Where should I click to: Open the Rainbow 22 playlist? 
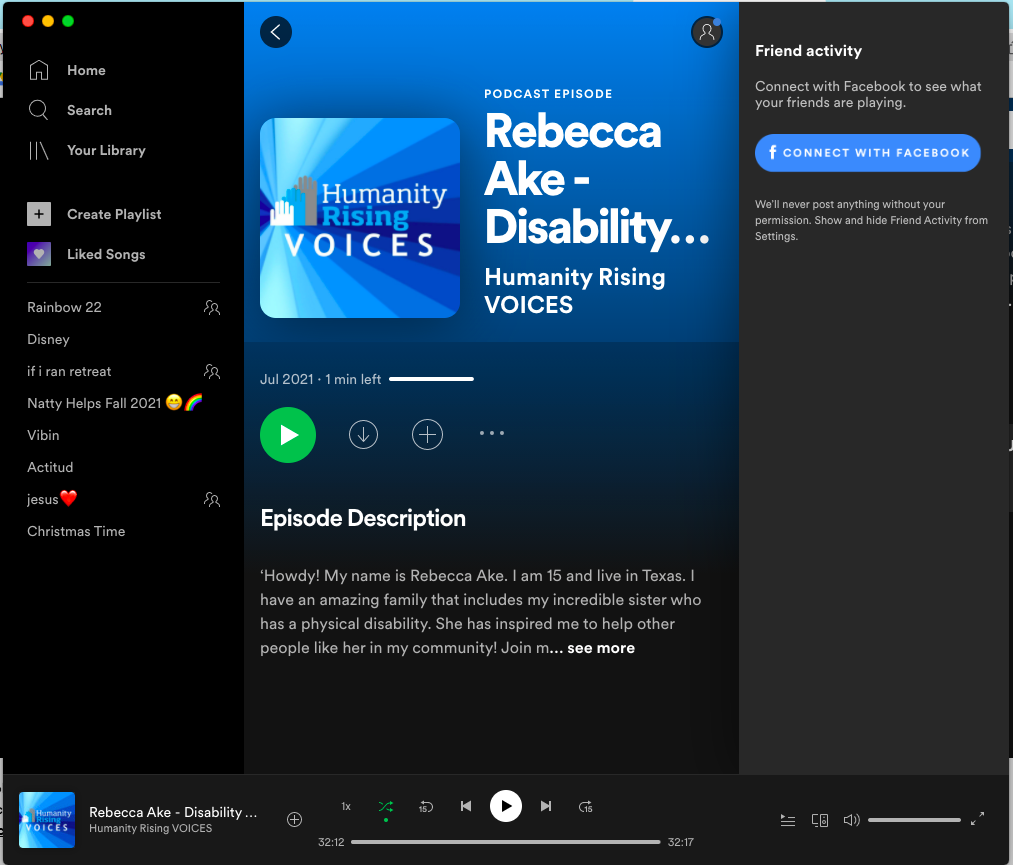coord(64,307)
